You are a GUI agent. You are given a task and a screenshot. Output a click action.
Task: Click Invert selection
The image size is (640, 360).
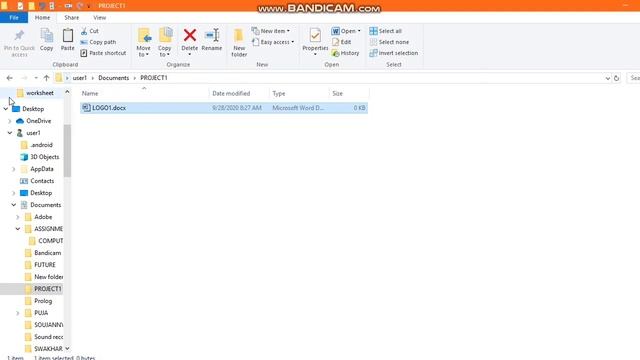click(393, 53)
